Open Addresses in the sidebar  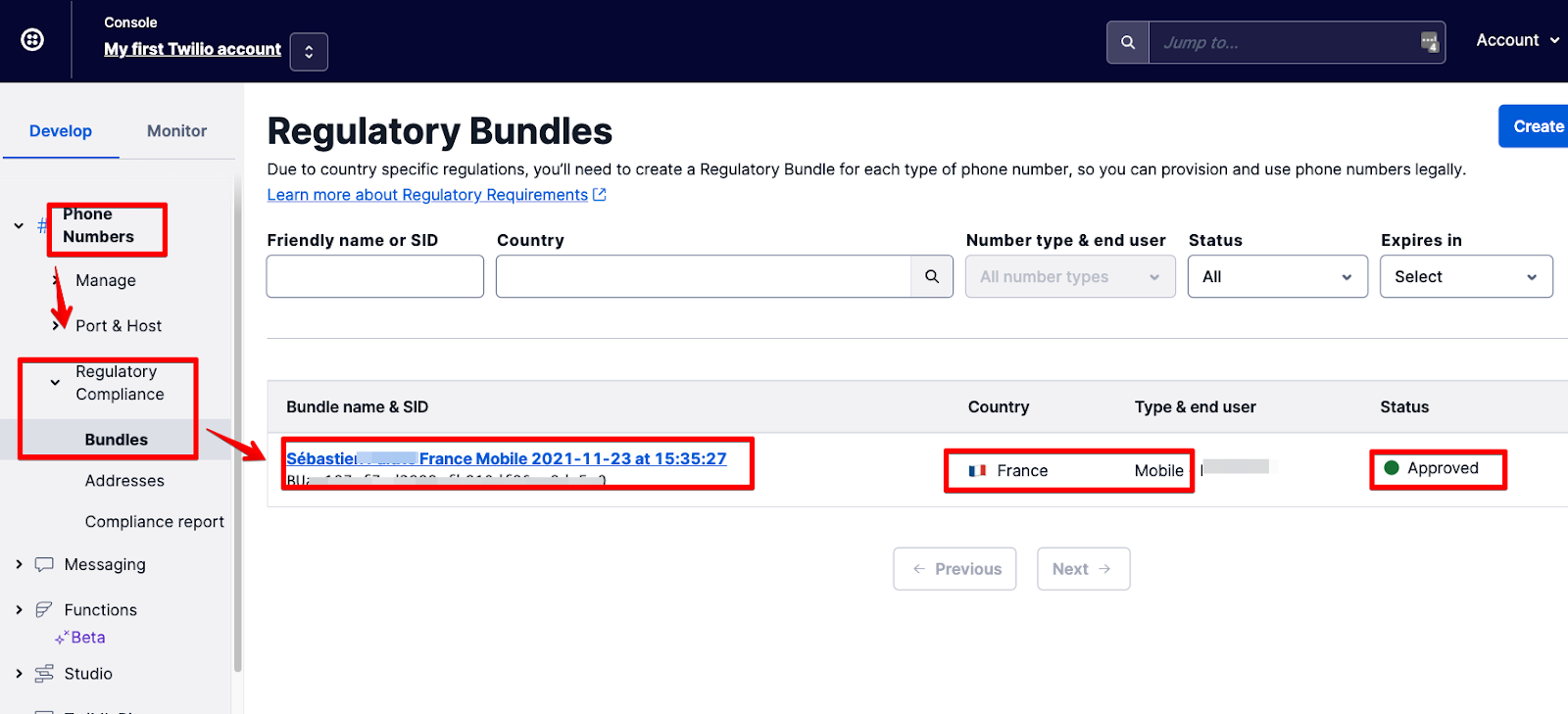click(x=124, y=481)
